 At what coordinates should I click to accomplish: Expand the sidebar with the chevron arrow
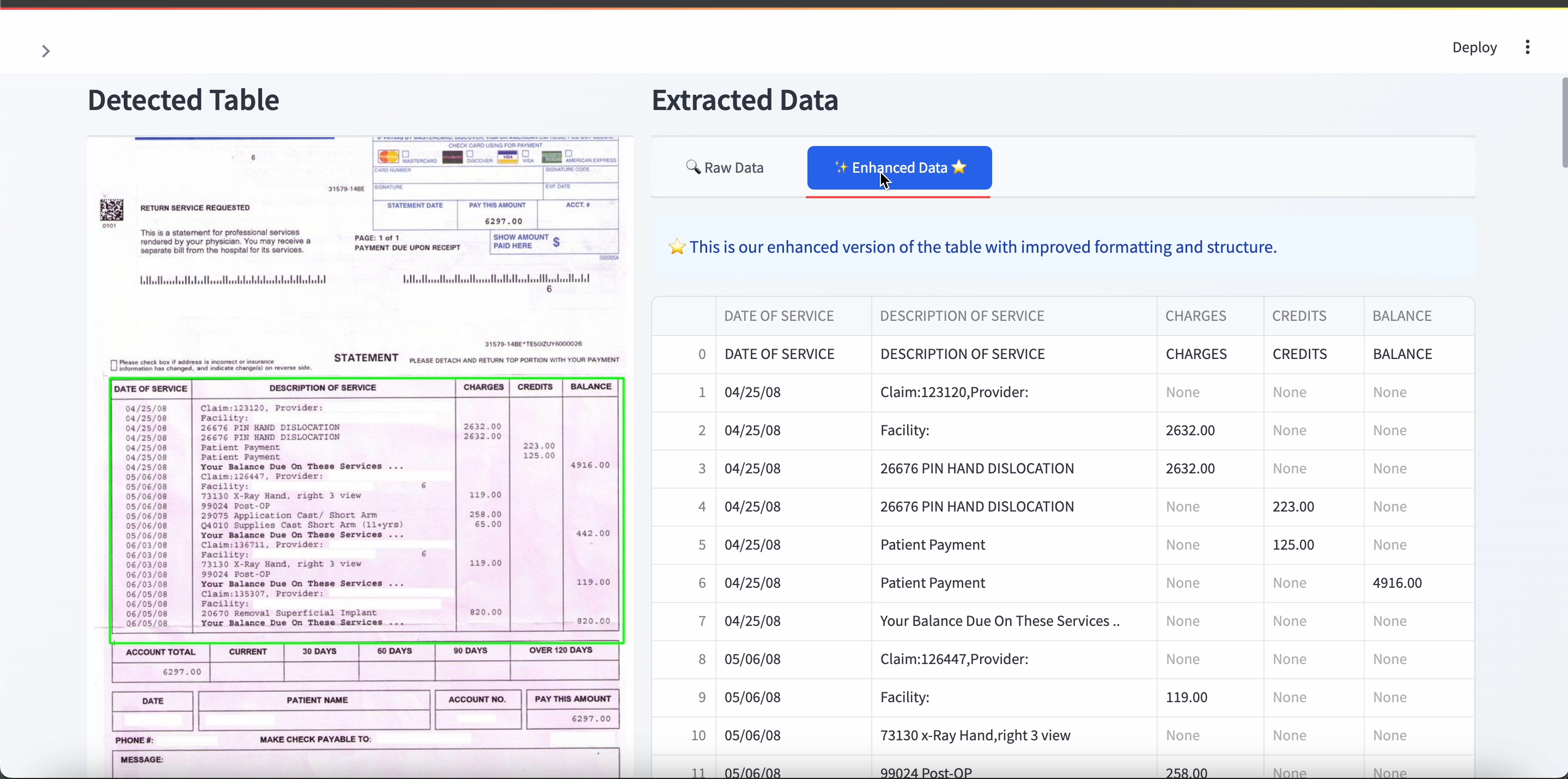pyautogui.click(x=46, y=51)
